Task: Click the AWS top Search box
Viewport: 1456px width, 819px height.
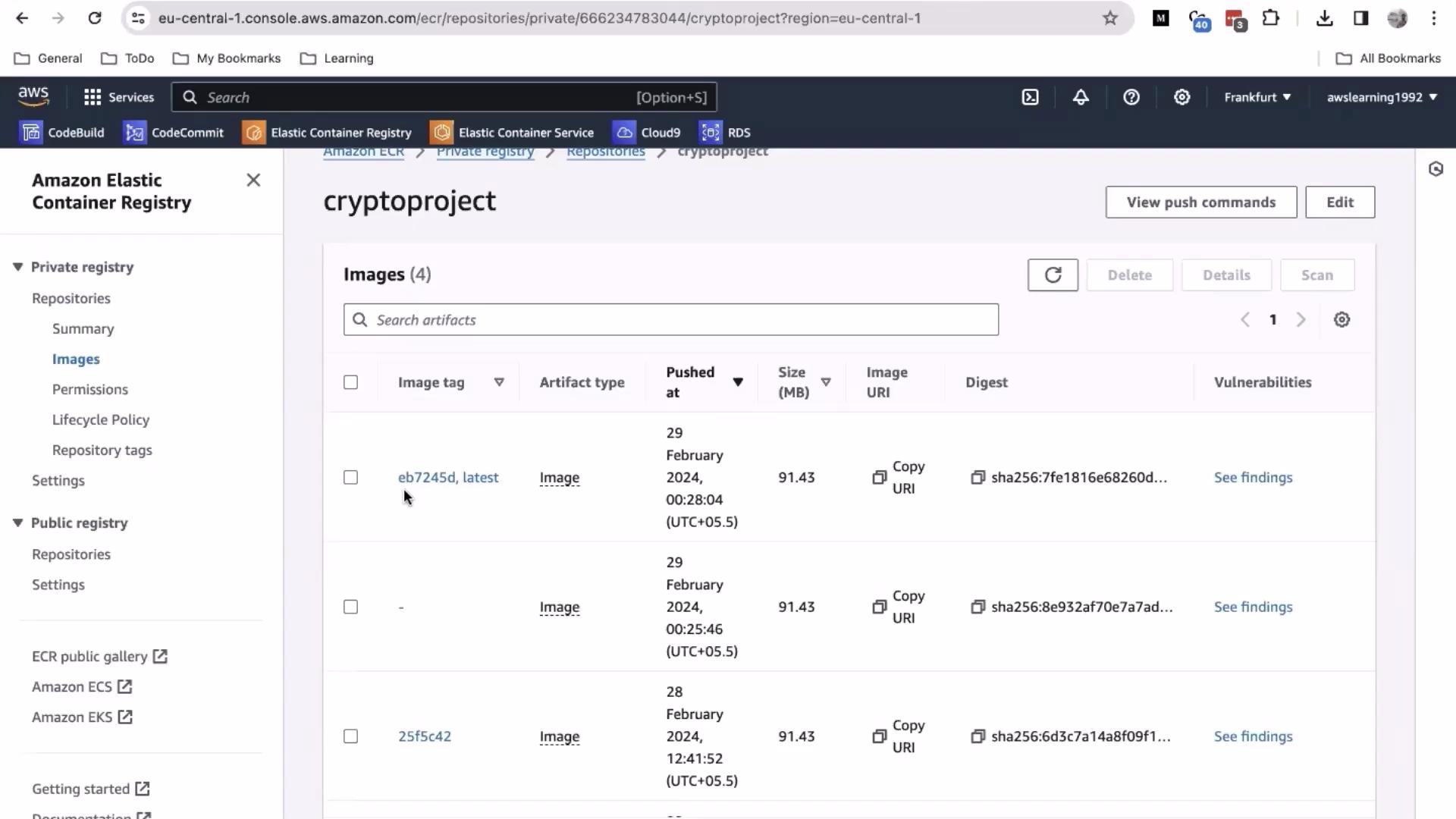Action: (x=444, y=97)
